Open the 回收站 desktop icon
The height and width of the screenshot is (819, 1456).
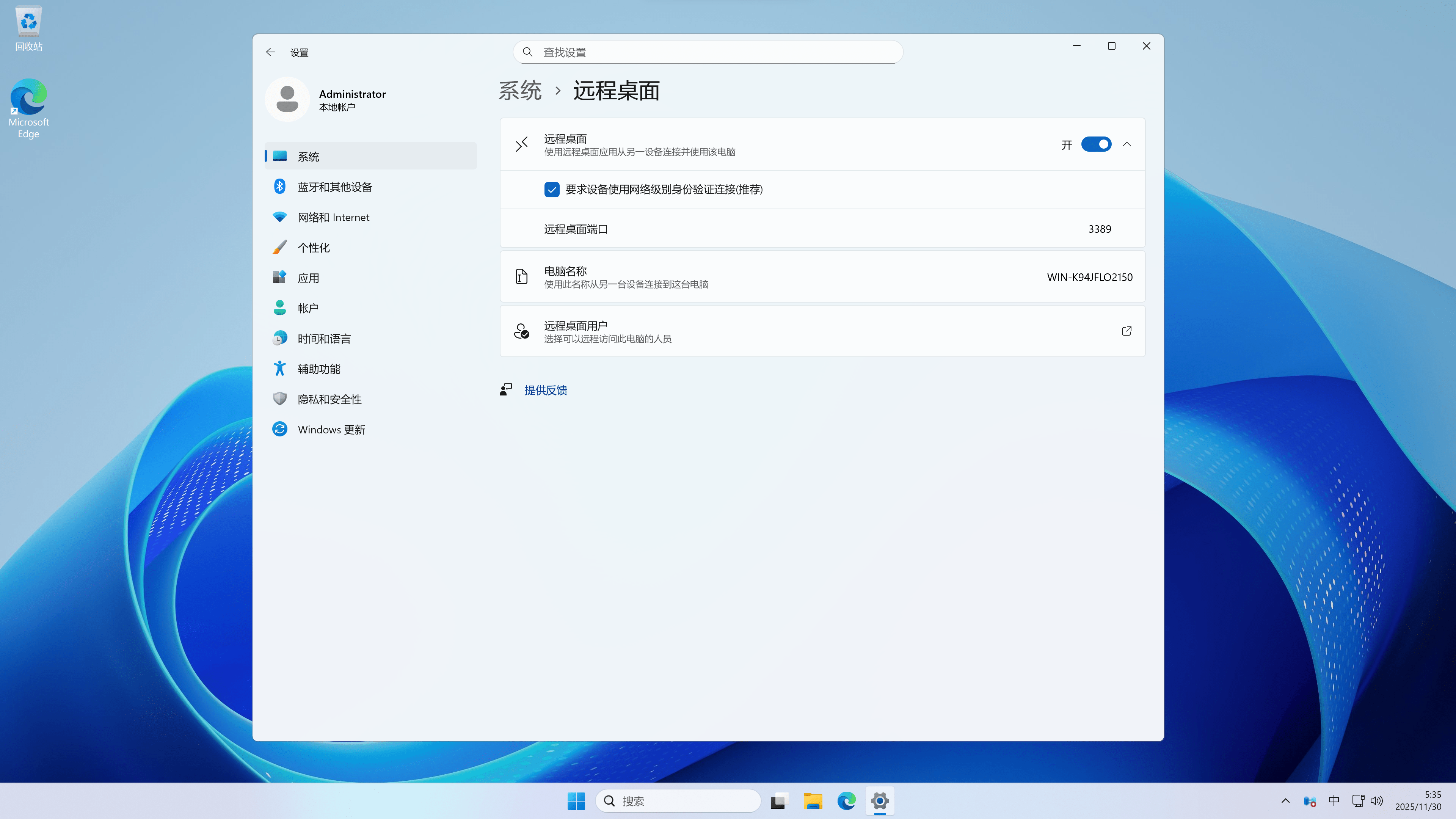[28, 25]
